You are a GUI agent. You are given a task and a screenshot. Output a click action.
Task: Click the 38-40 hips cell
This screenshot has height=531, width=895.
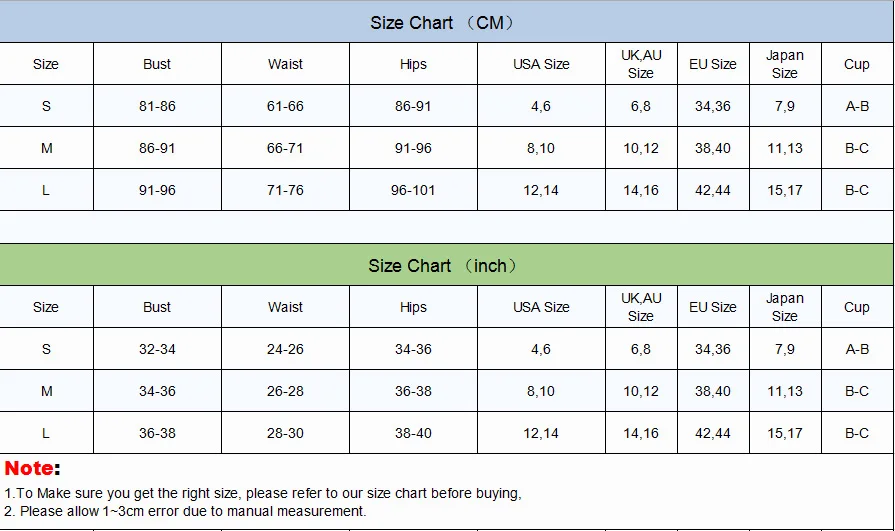(x=413, y=433)
